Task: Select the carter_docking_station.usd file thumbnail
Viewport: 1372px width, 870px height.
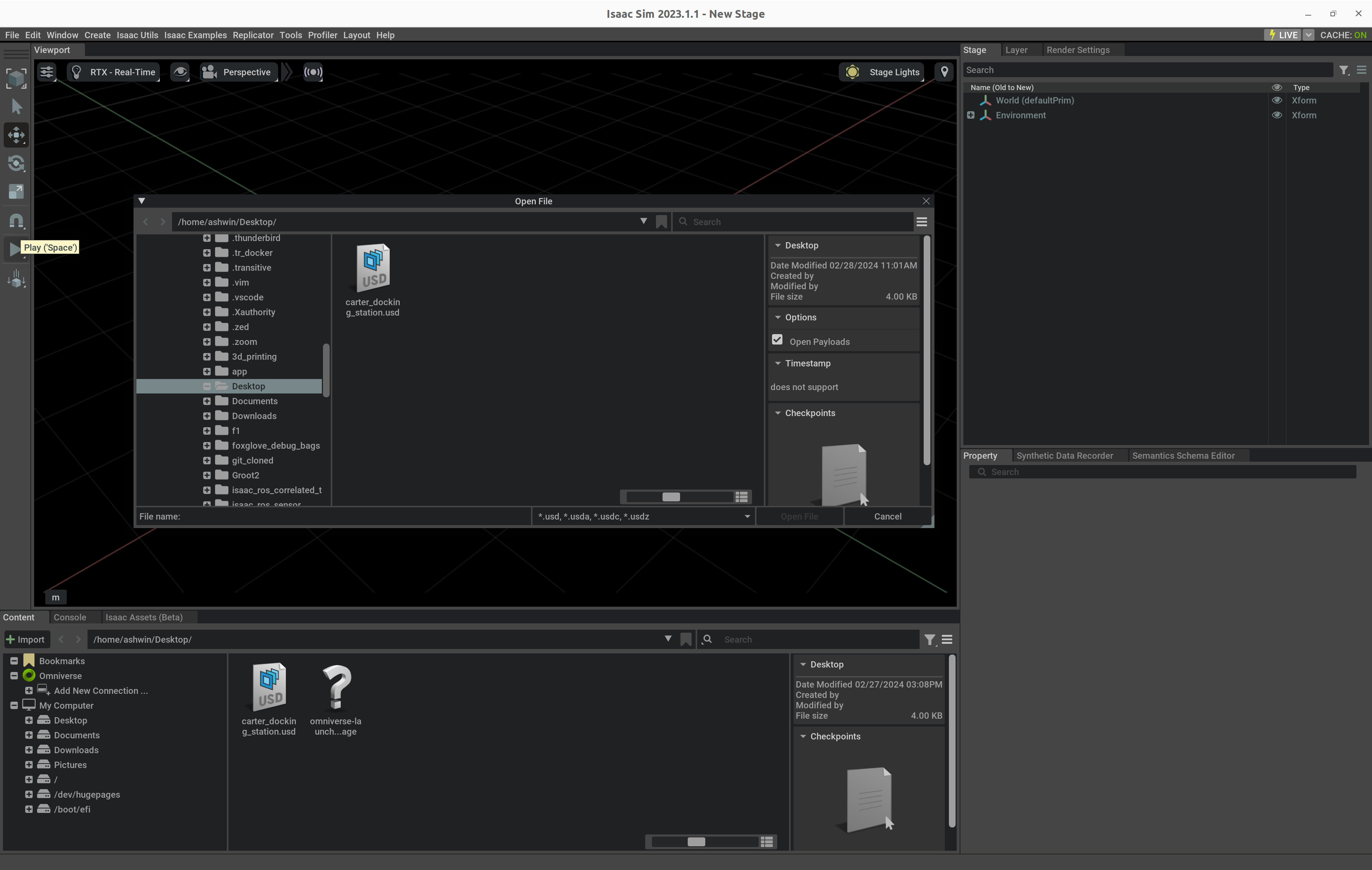Action: [373, 267]
